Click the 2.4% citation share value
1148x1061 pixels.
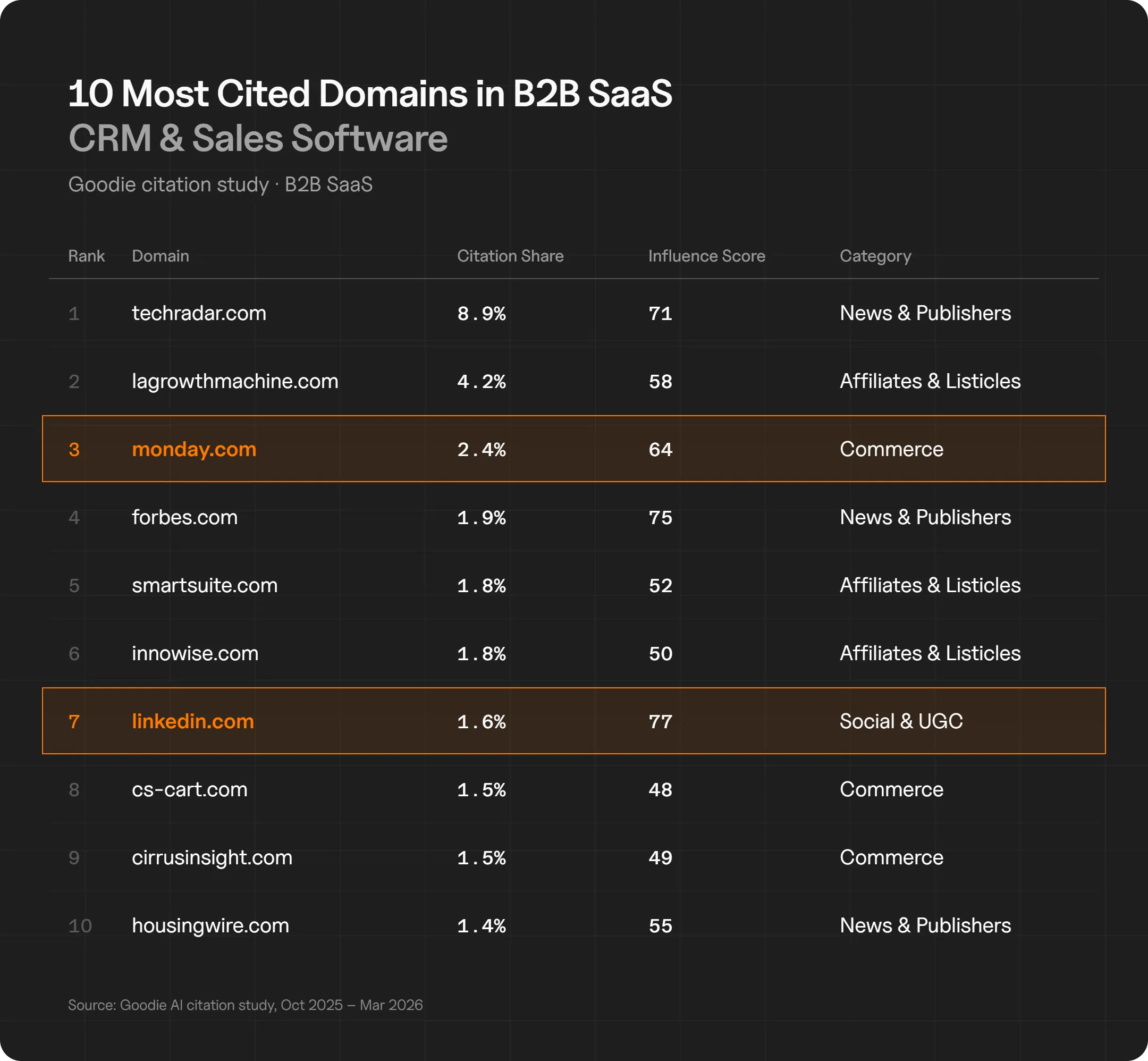[481, 450]
